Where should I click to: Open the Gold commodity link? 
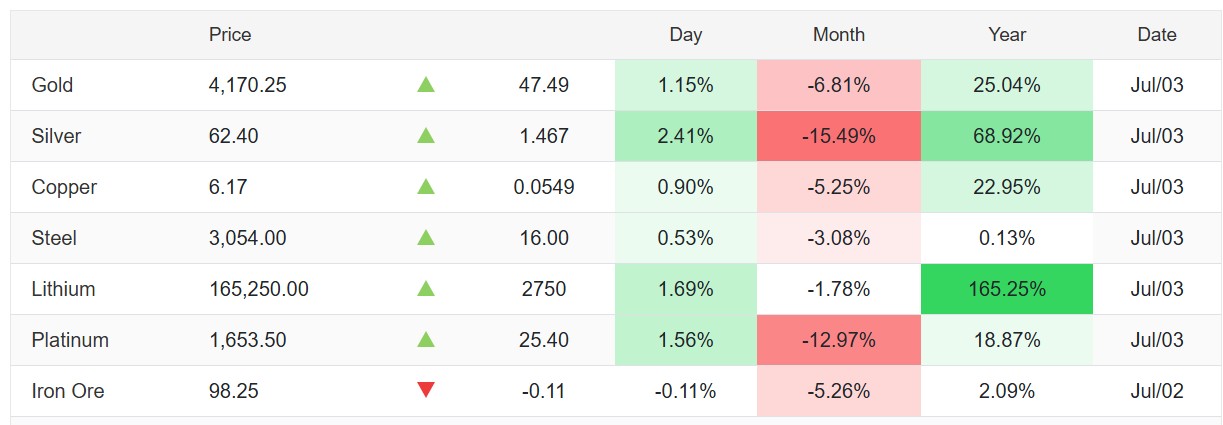(52, 85)
